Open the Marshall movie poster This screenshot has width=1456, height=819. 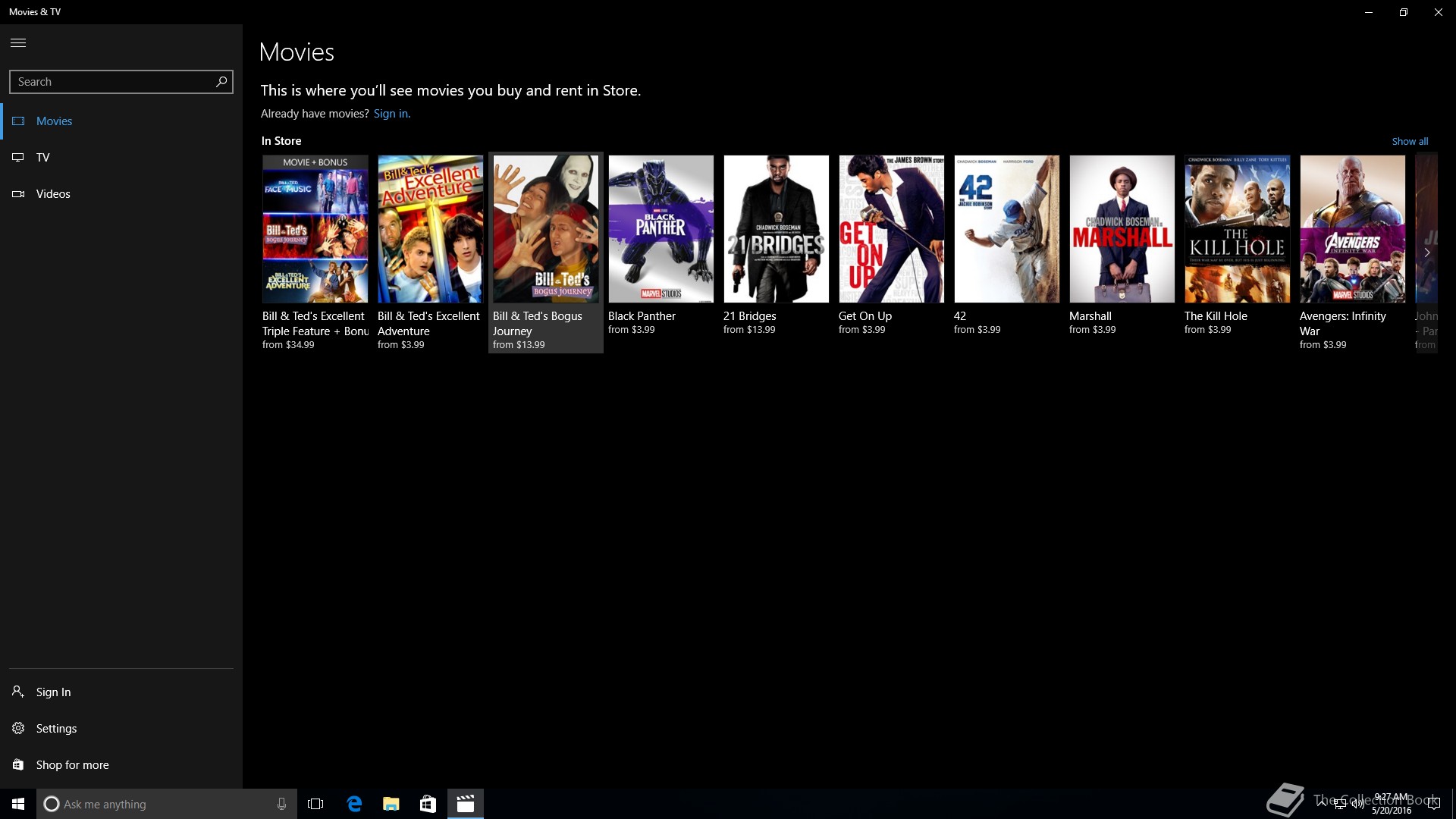(x=1122, y=229)
